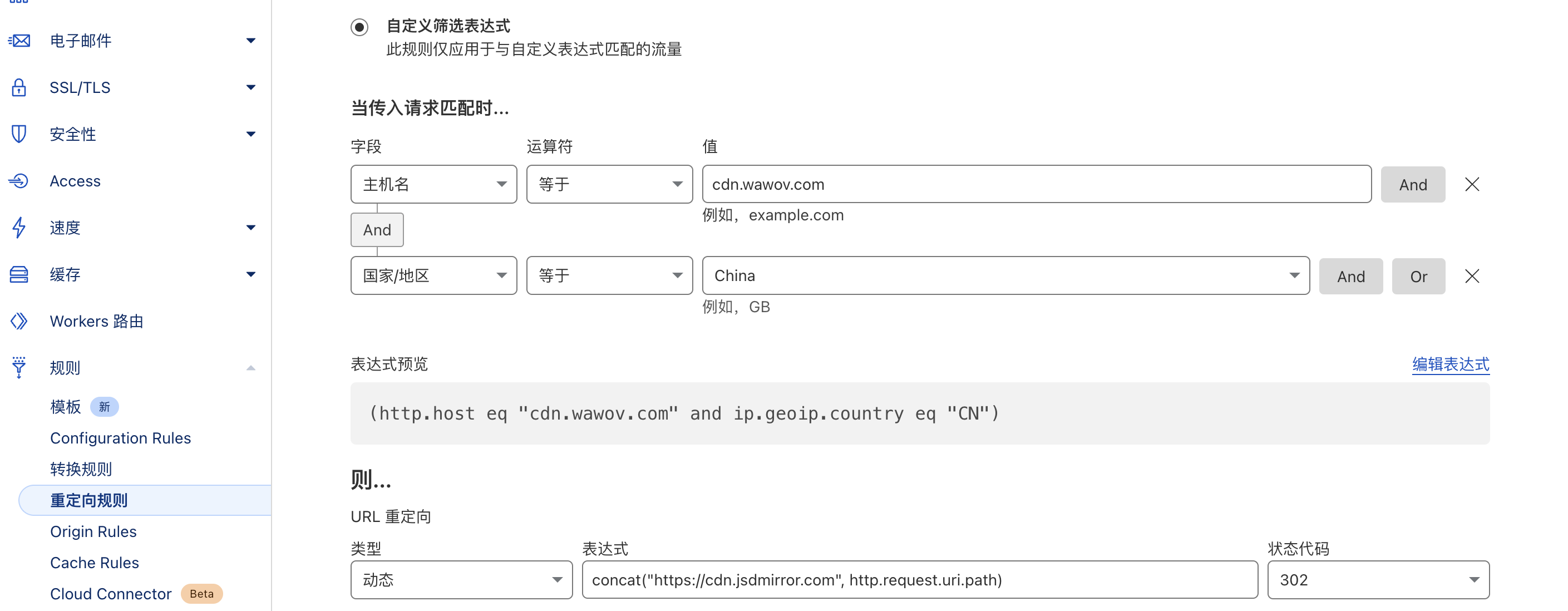
Task: Go to Cache Rules in the sidebar
Action: 95,563
